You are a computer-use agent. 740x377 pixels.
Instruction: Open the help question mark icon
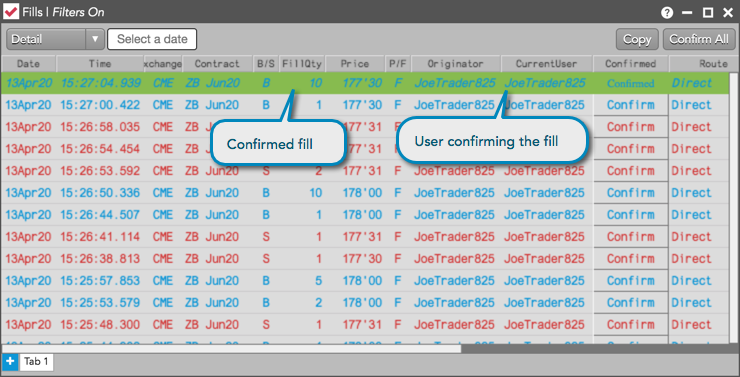pos(667,13)
